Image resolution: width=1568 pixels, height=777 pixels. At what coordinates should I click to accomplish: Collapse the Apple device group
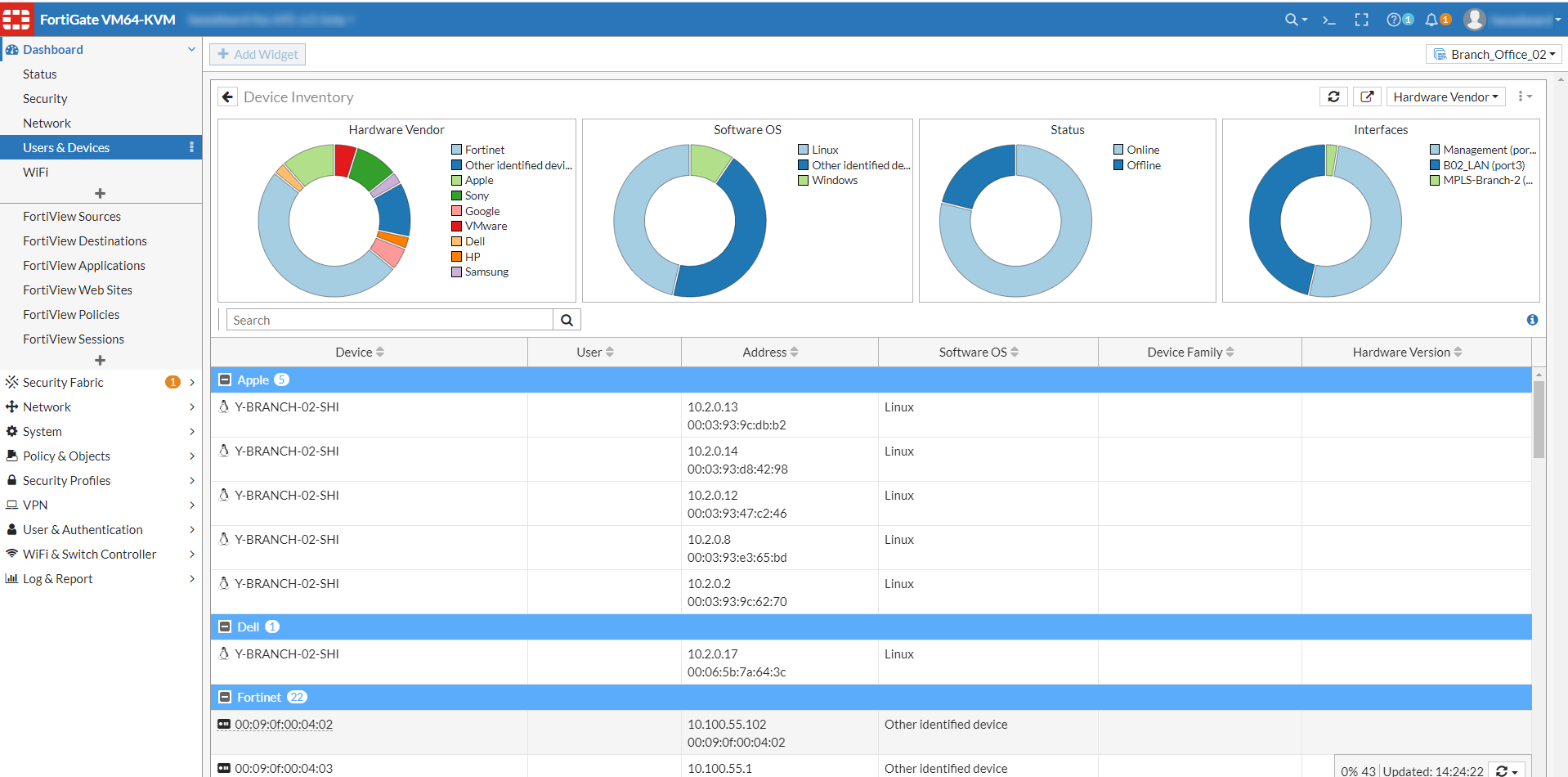(x=226, y=380)
